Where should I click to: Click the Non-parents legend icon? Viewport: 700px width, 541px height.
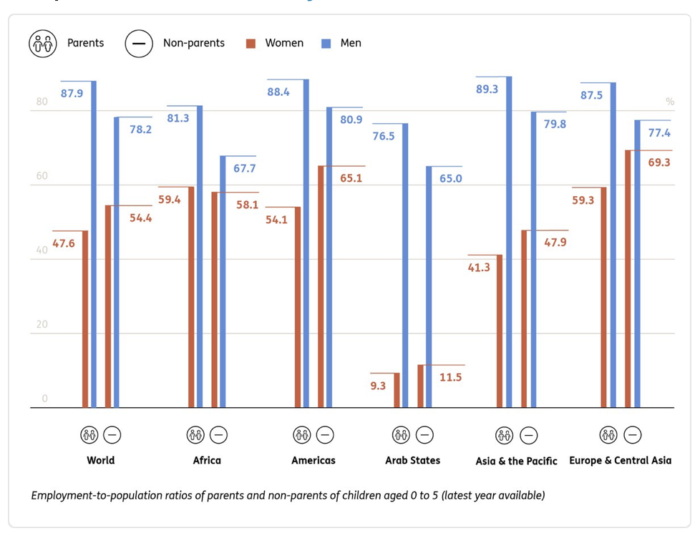[x=139, y=44]
